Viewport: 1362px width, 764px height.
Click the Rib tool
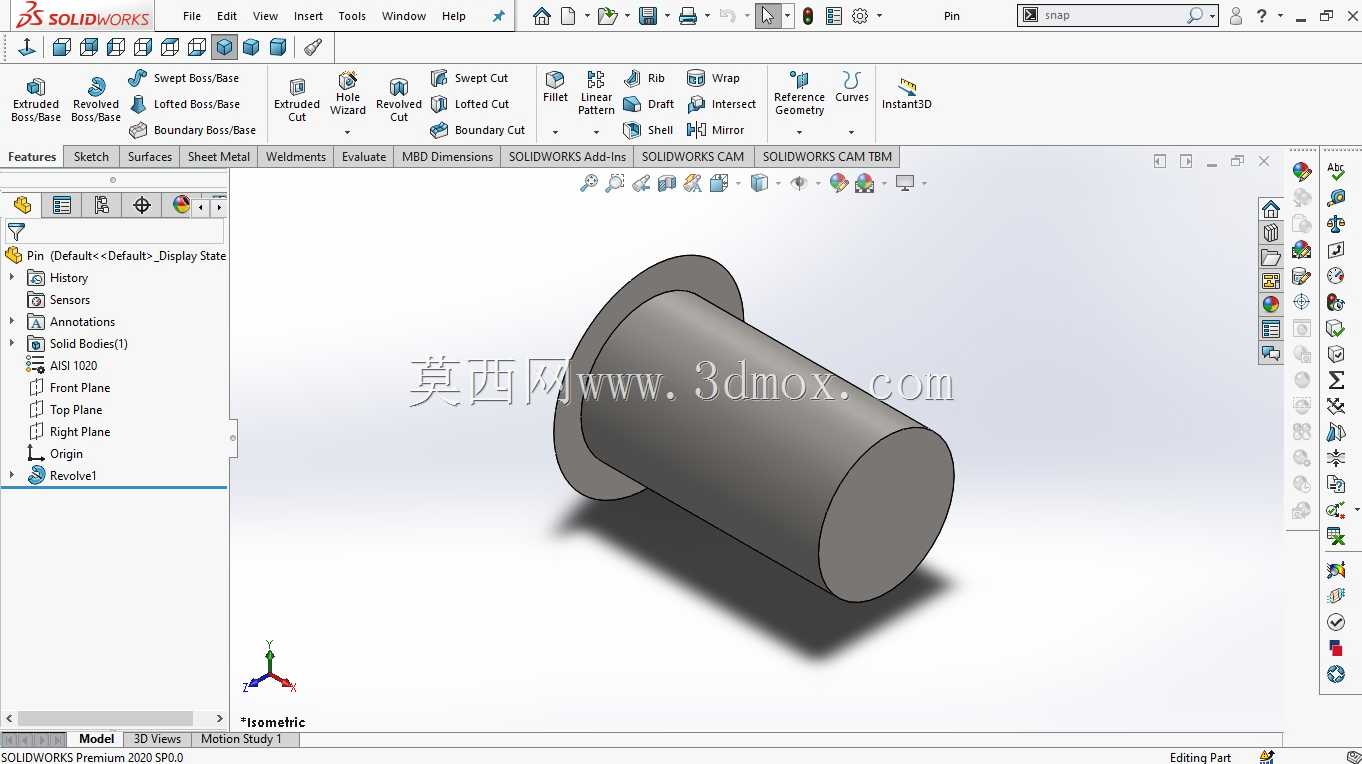[x=644, y=78]
